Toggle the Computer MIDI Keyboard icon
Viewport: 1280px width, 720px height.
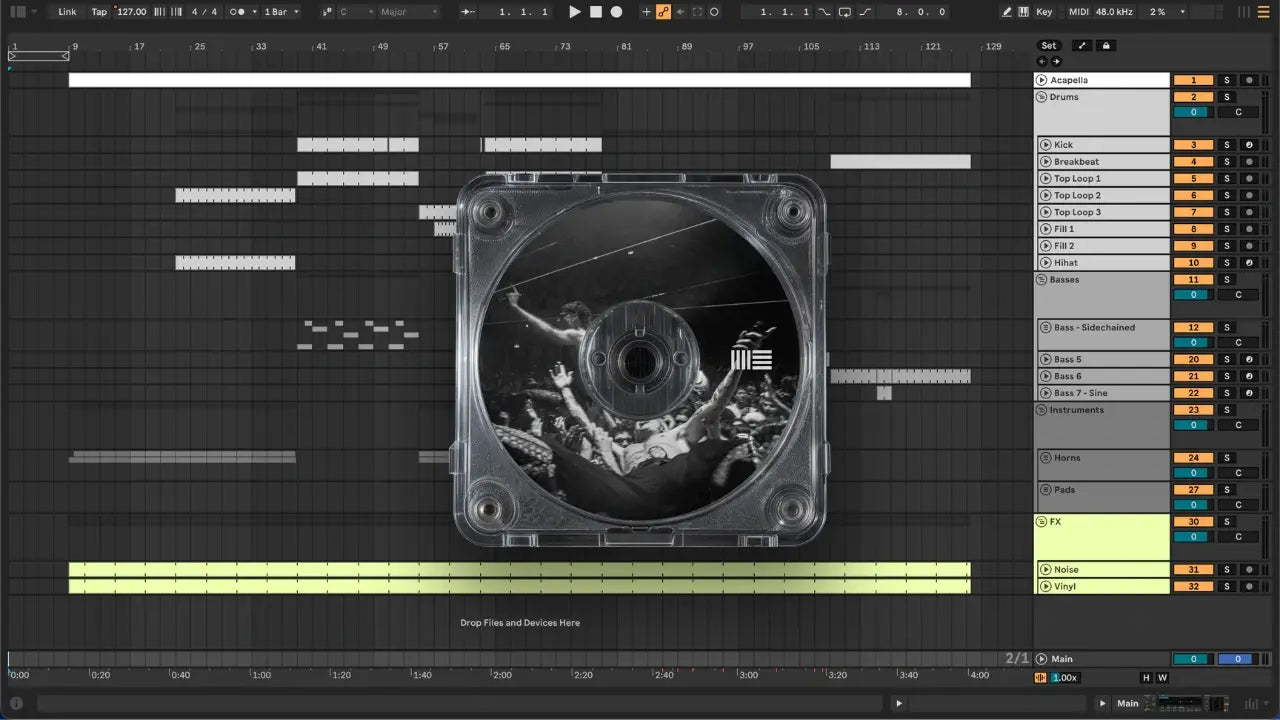(1023, 12)
